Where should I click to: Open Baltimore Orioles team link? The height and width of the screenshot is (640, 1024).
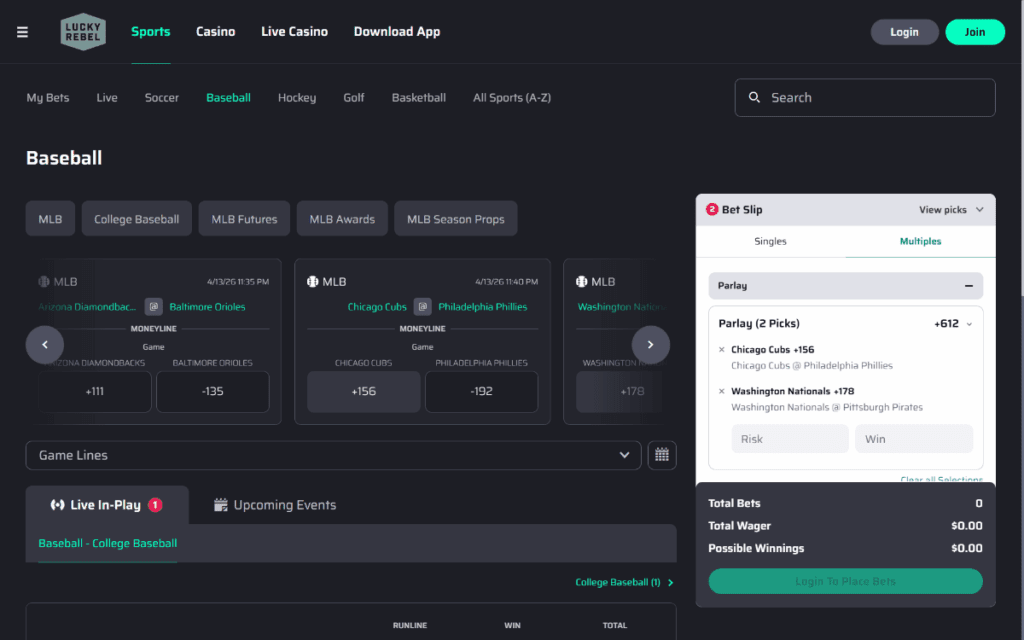coord(207,307)
